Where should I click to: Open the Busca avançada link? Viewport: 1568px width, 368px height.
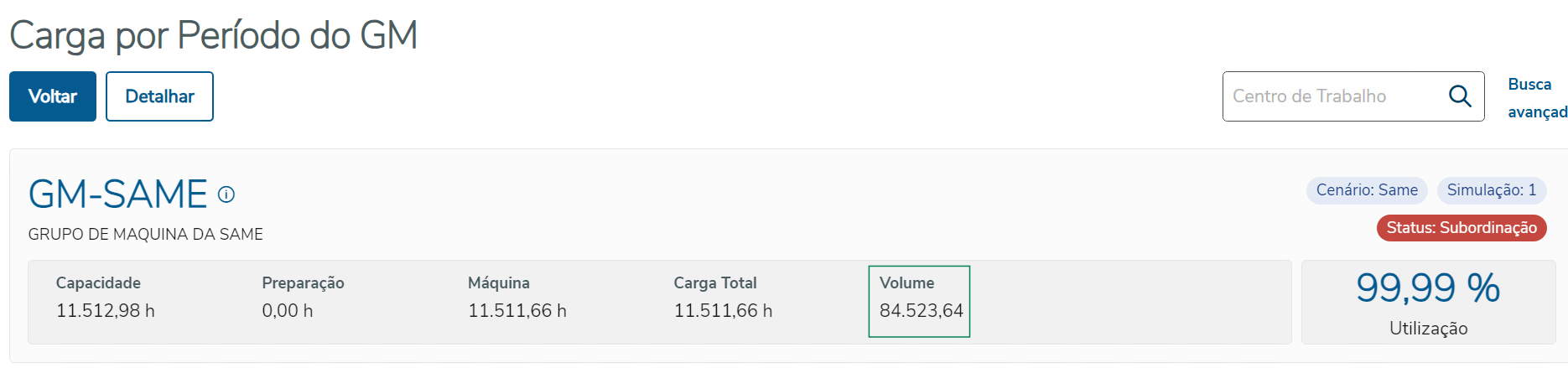1536,97
